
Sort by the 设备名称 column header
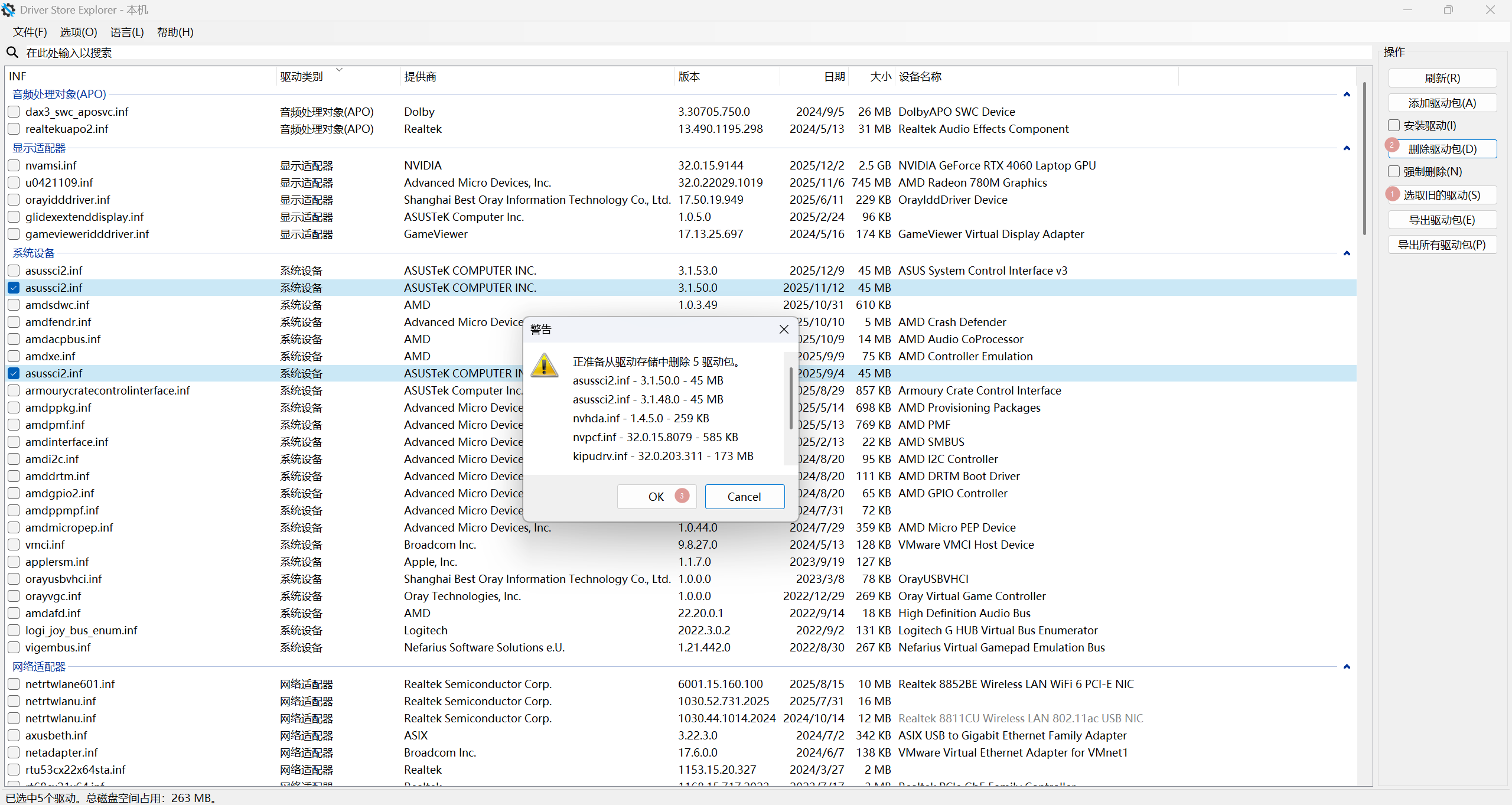[x=1037, y=76]
